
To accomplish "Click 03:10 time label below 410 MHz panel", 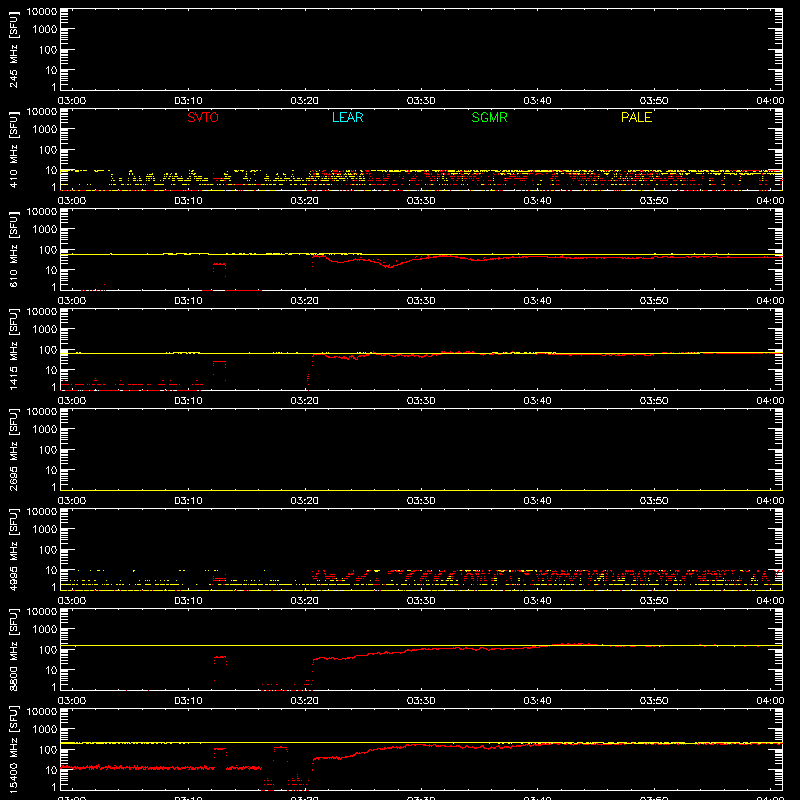I will click(188, 201).
